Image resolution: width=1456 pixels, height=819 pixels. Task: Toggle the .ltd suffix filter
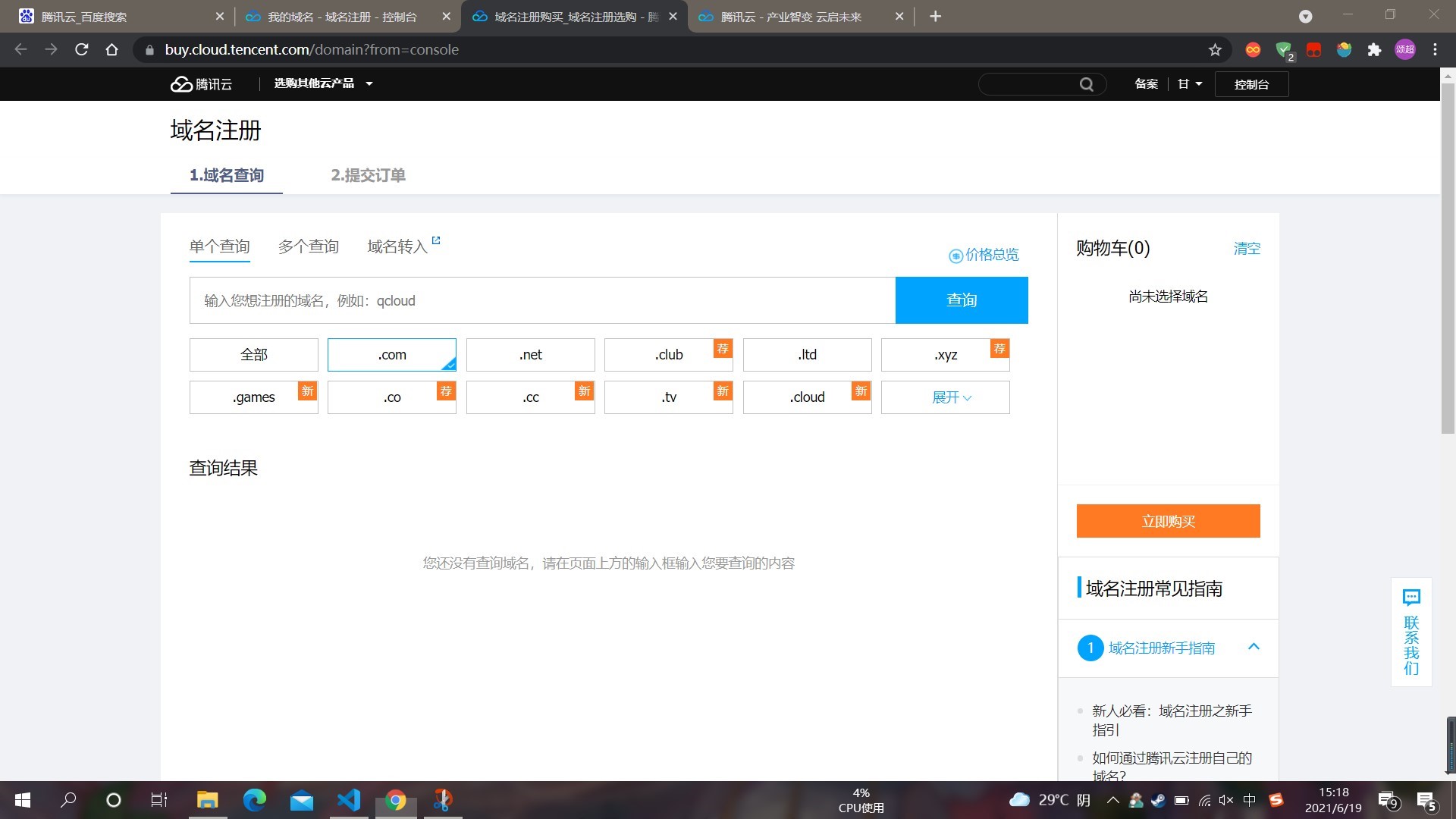pos(808,355)
